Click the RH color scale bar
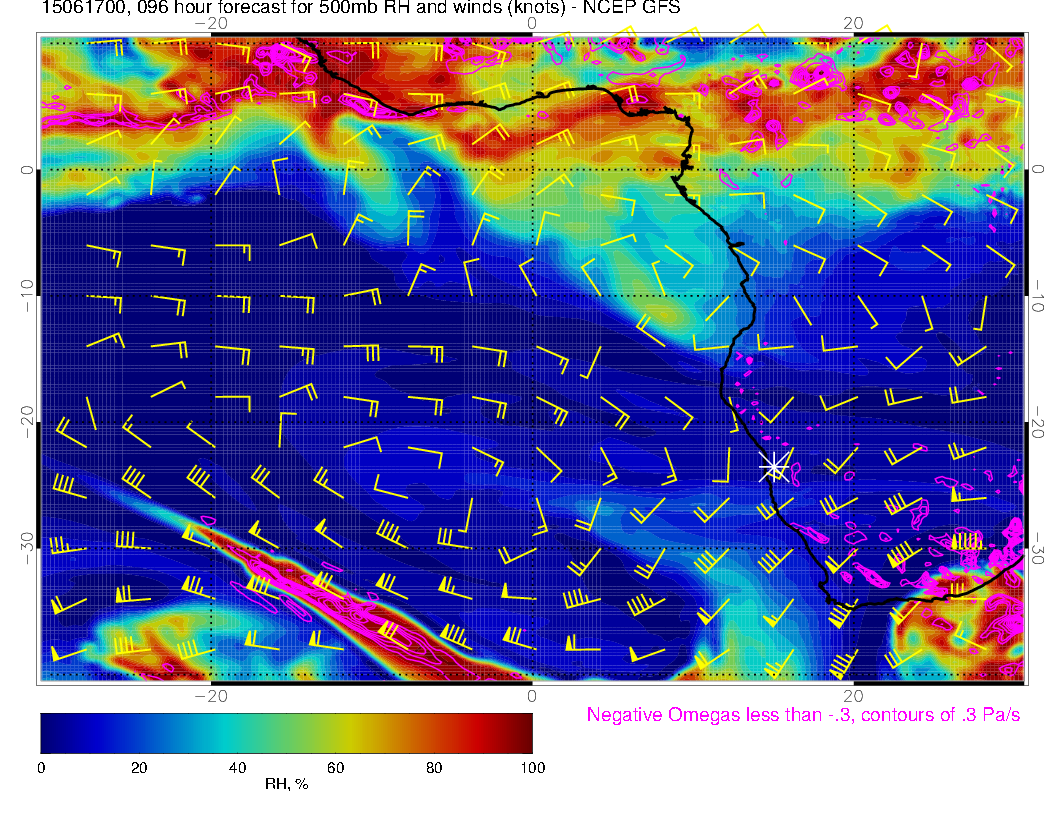Viewport: 1056px width, 816px height. [x=286, y=733]
